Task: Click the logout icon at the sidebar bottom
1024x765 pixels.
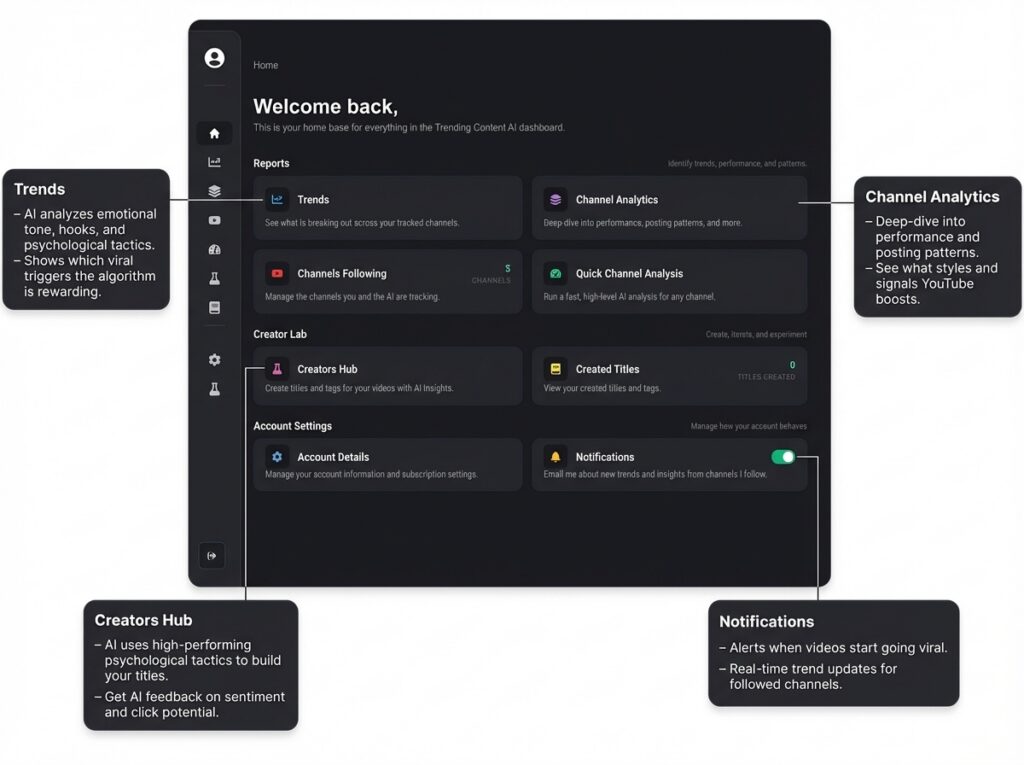Action: point(211,556)
